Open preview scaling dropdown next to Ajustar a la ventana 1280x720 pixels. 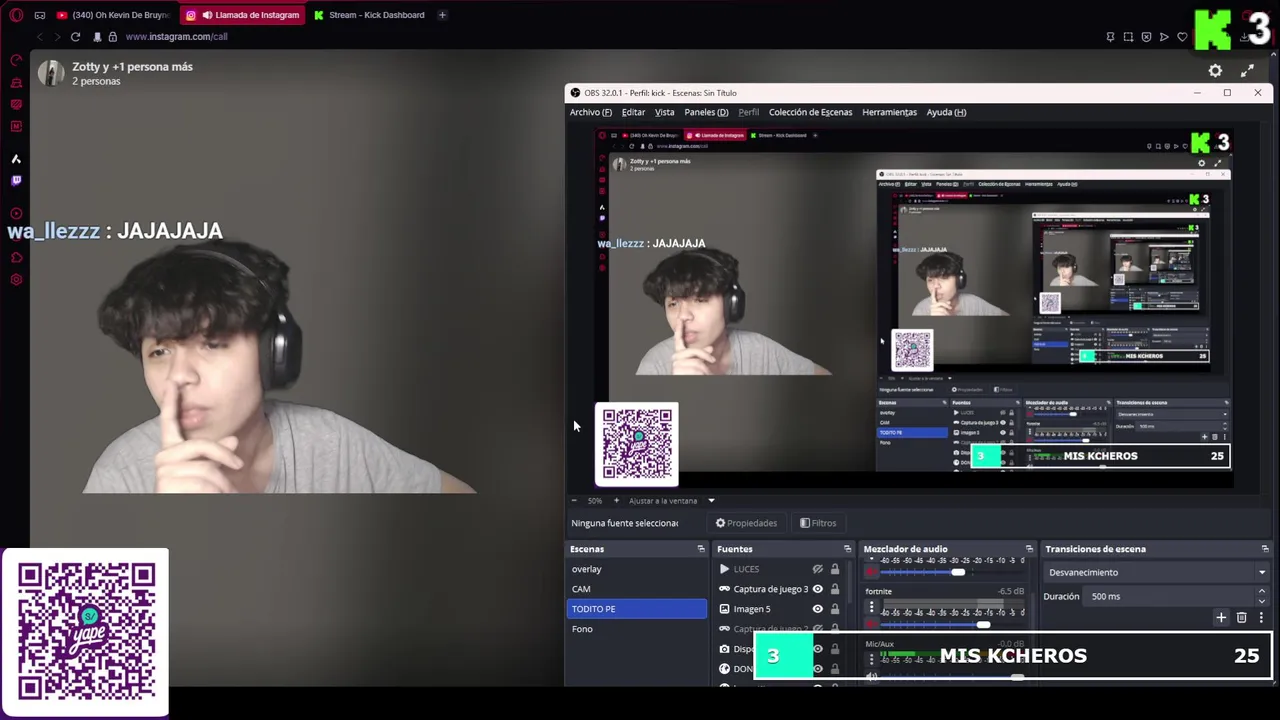(711, 500)
